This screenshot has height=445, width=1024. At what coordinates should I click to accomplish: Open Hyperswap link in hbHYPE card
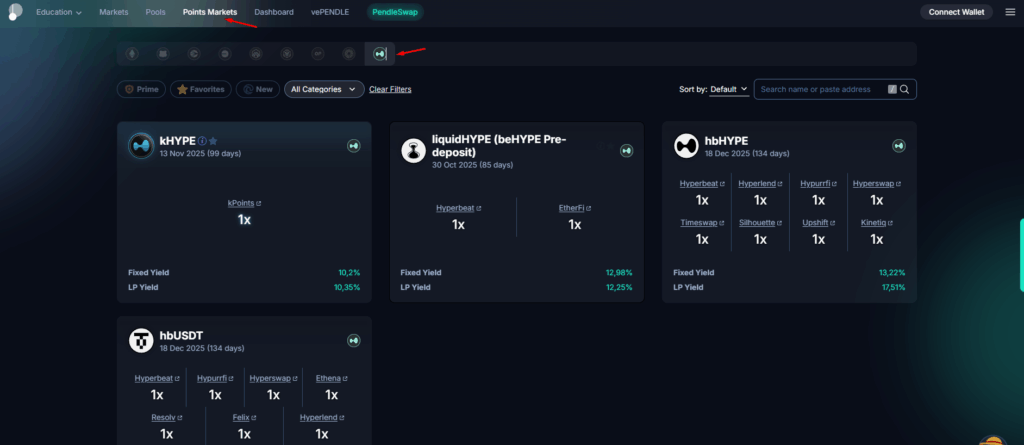(873, 184)
